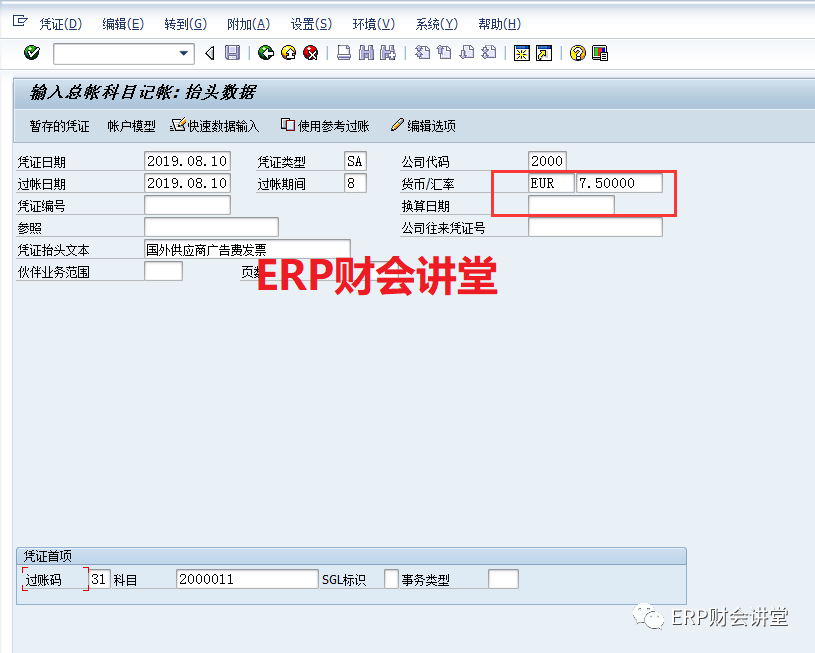Image resolution: width=815 pixels, height=653 pixels.
Task: Click the green Back arrow icon
Action: [265, 53]
